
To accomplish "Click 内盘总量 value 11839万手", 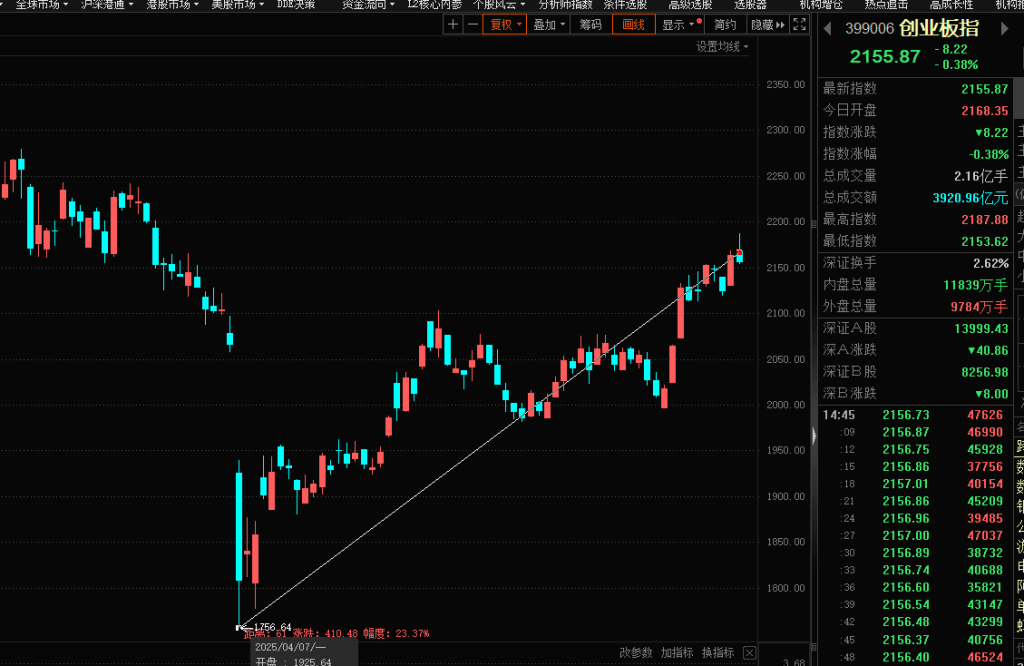I will pyautogui.click(x=975, y=285).
